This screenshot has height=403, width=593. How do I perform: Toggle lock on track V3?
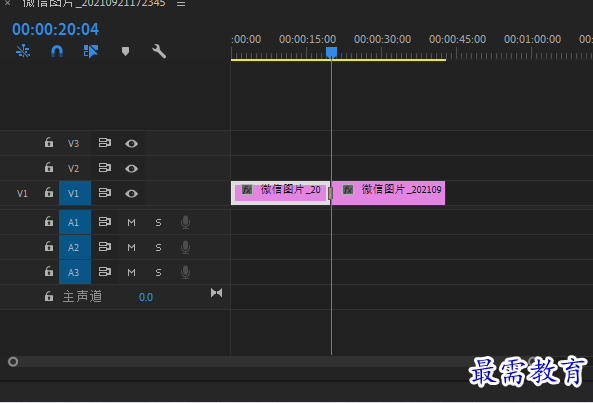(x=49, y=143)
